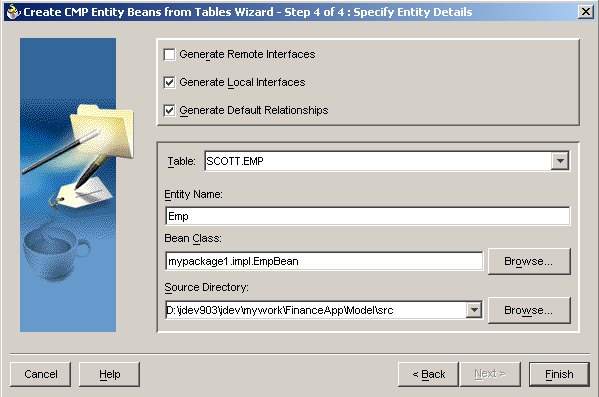Image resolution: width=599 pixels, height=397 pixels.
Task: Open Help for this wizard
Action: pos(109,374)
